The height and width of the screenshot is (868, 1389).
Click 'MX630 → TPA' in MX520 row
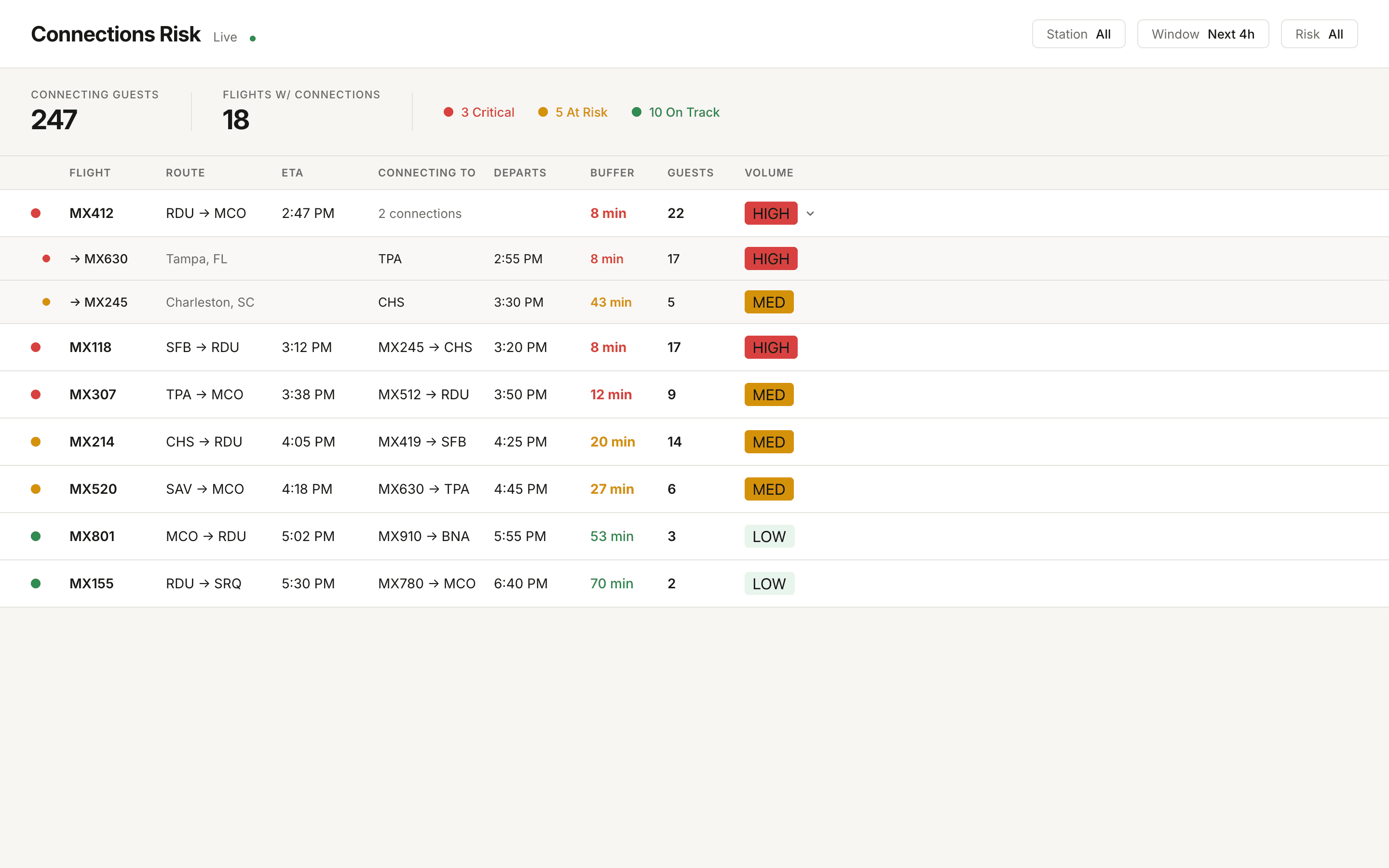click(x=423, y=489)
